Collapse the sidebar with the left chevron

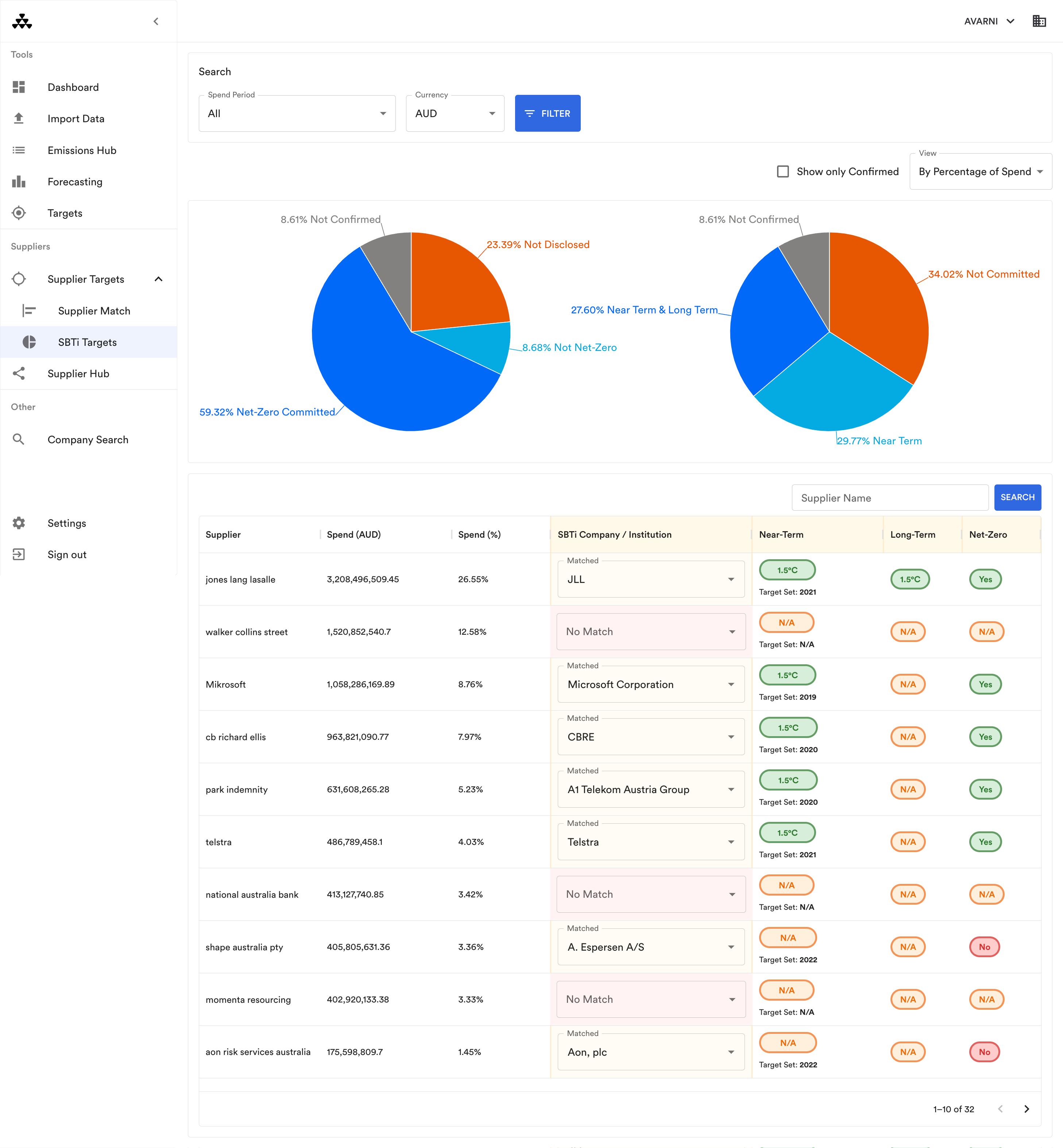[x=155, y=21]
